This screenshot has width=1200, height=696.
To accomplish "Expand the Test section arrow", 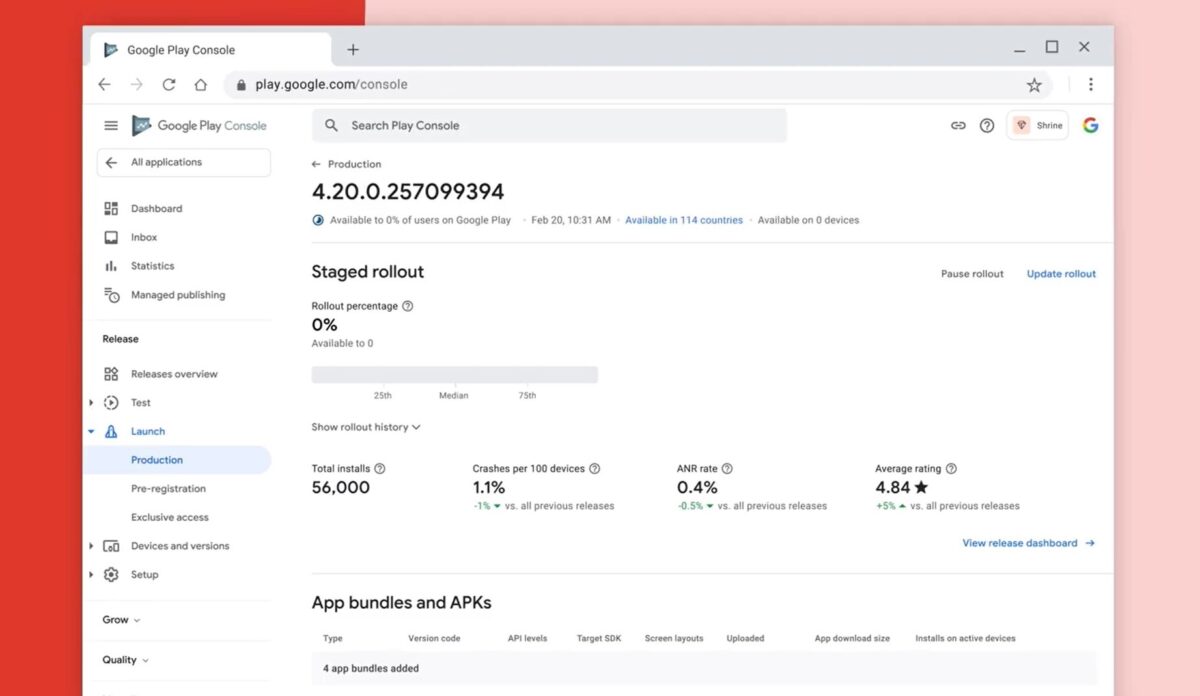I will coord(91,403).
